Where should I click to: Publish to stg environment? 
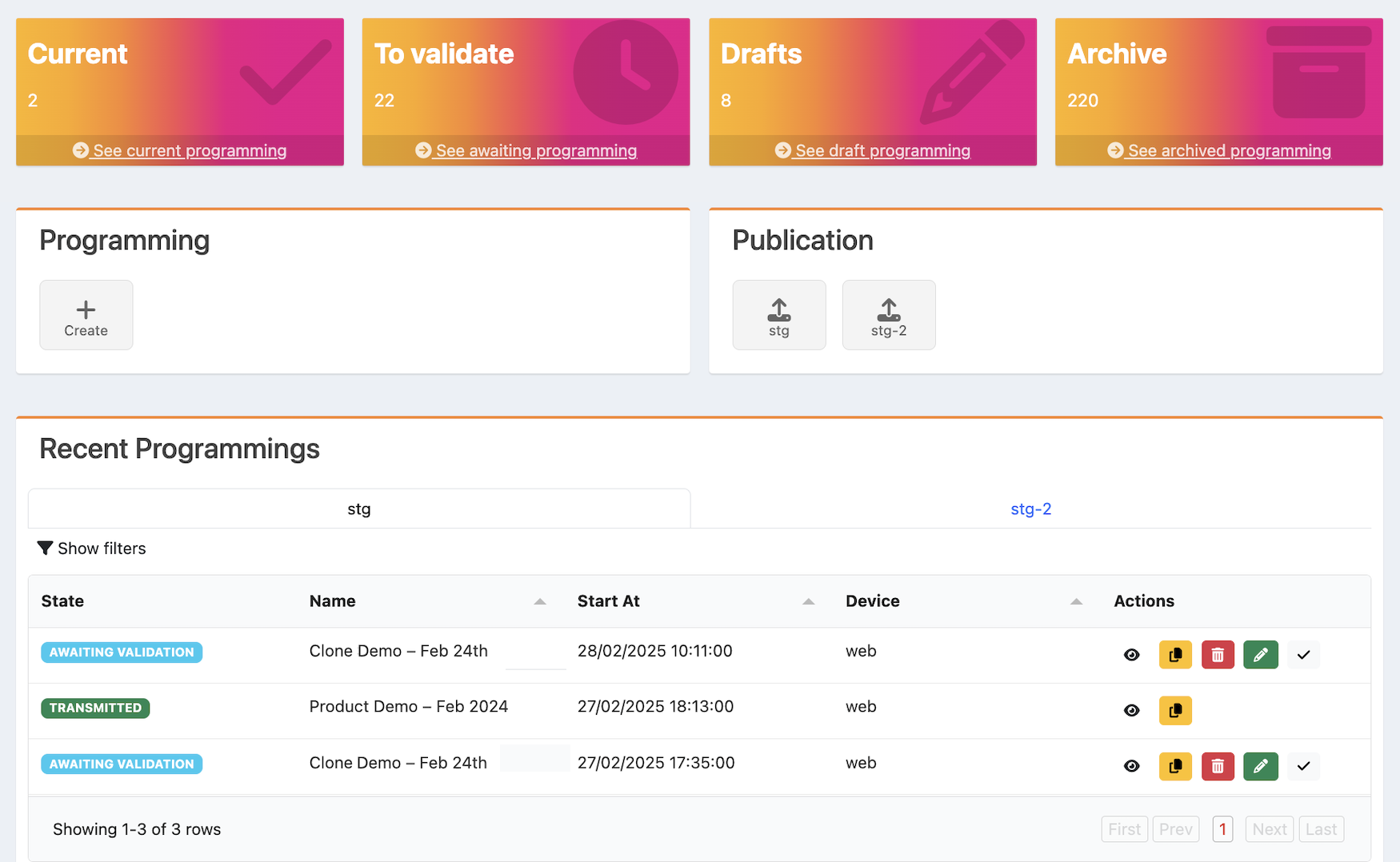(x=779, y=315)
